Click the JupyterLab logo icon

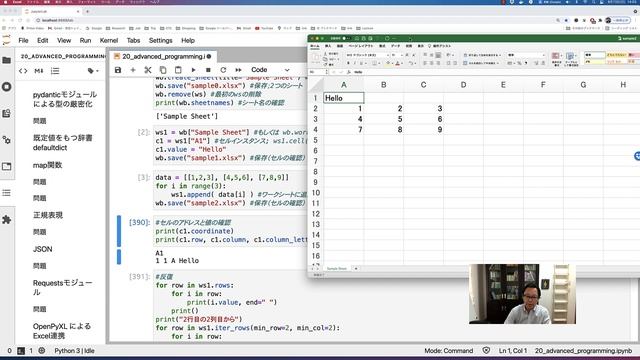click(6, 40)
